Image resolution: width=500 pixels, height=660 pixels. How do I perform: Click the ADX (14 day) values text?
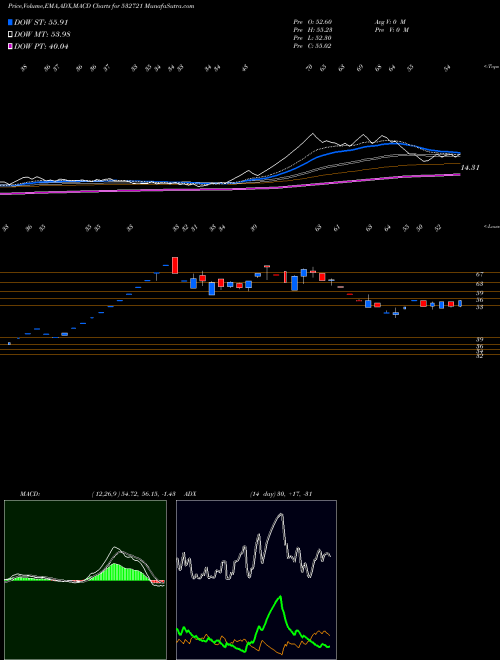pos(280,494)
